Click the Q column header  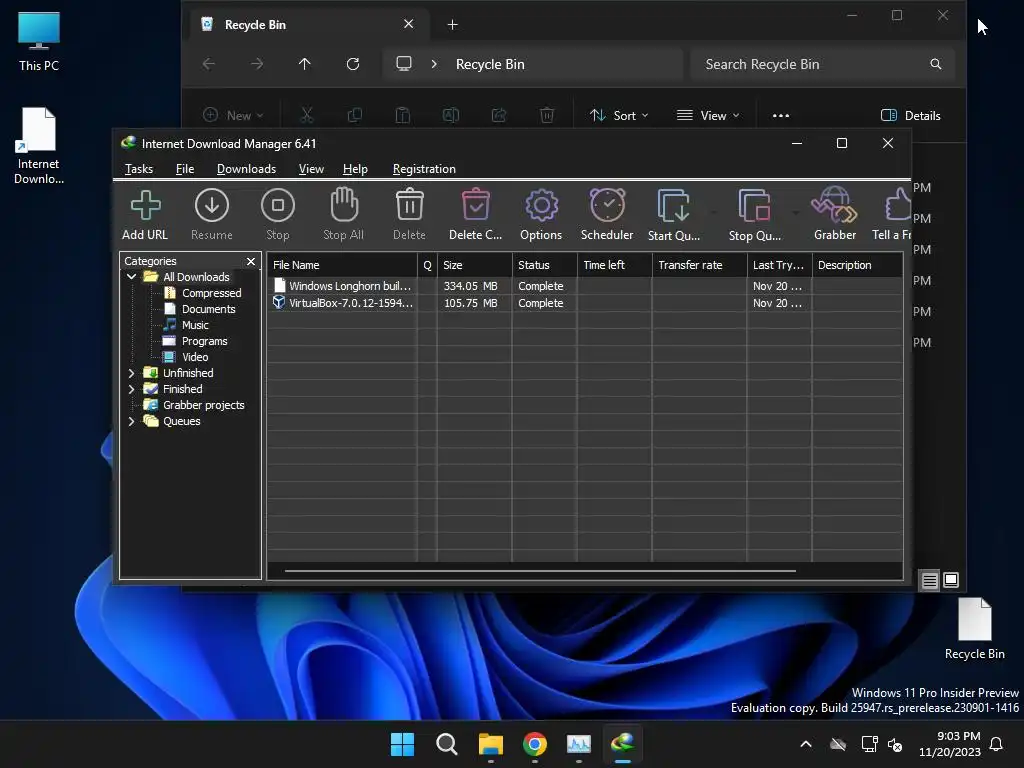click(427, 265)
